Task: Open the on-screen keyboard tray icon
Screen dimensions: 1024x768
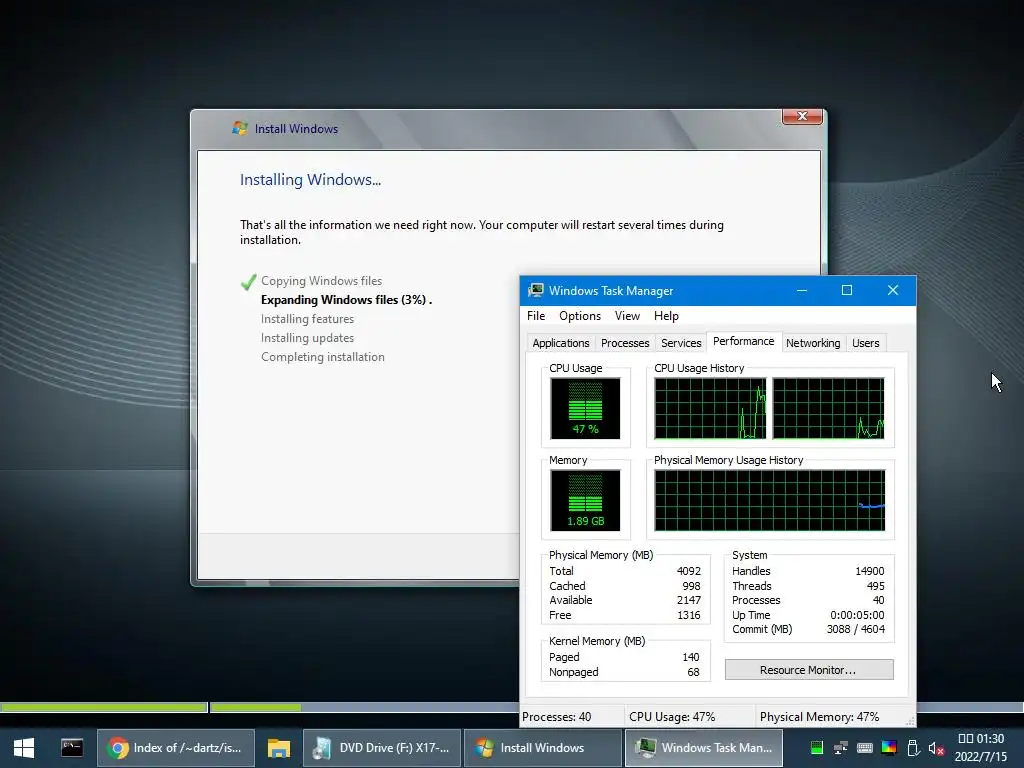Action: tap(865, 748)
